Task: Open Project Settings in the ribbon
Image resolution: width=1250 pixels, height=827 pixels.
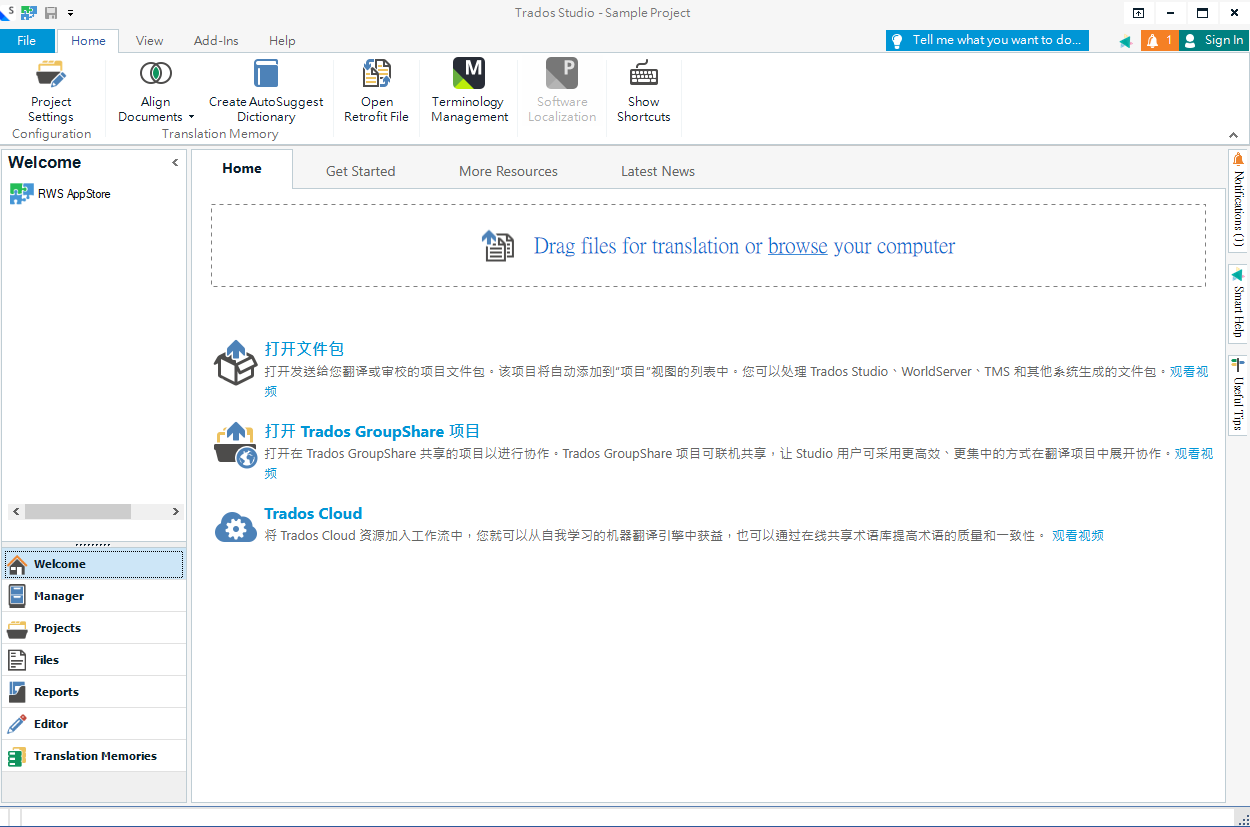Action: point(51,90)
